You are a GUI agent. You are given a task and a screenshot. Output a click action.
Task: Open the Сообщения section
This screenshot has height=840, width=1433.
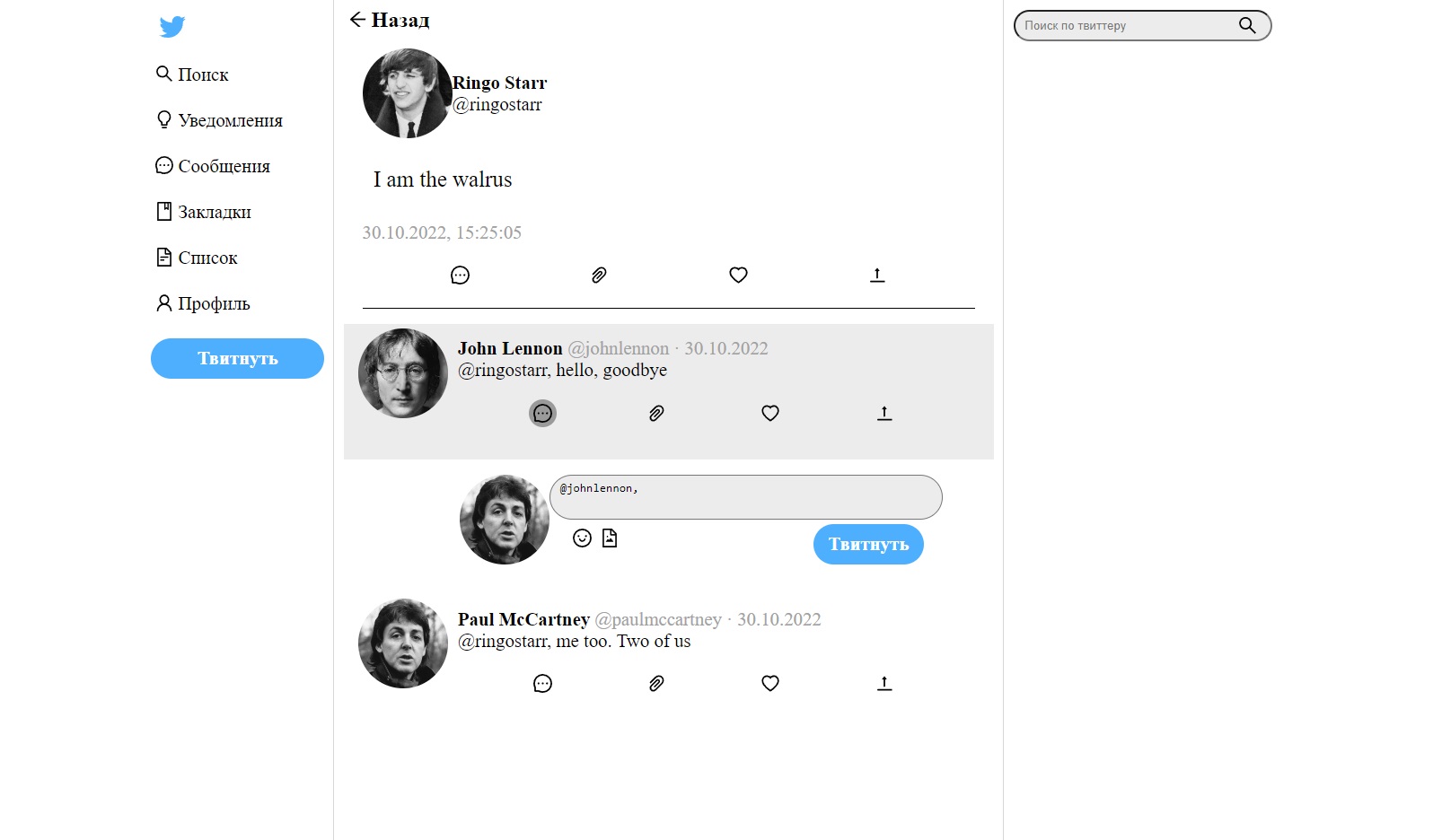(213, 166)
